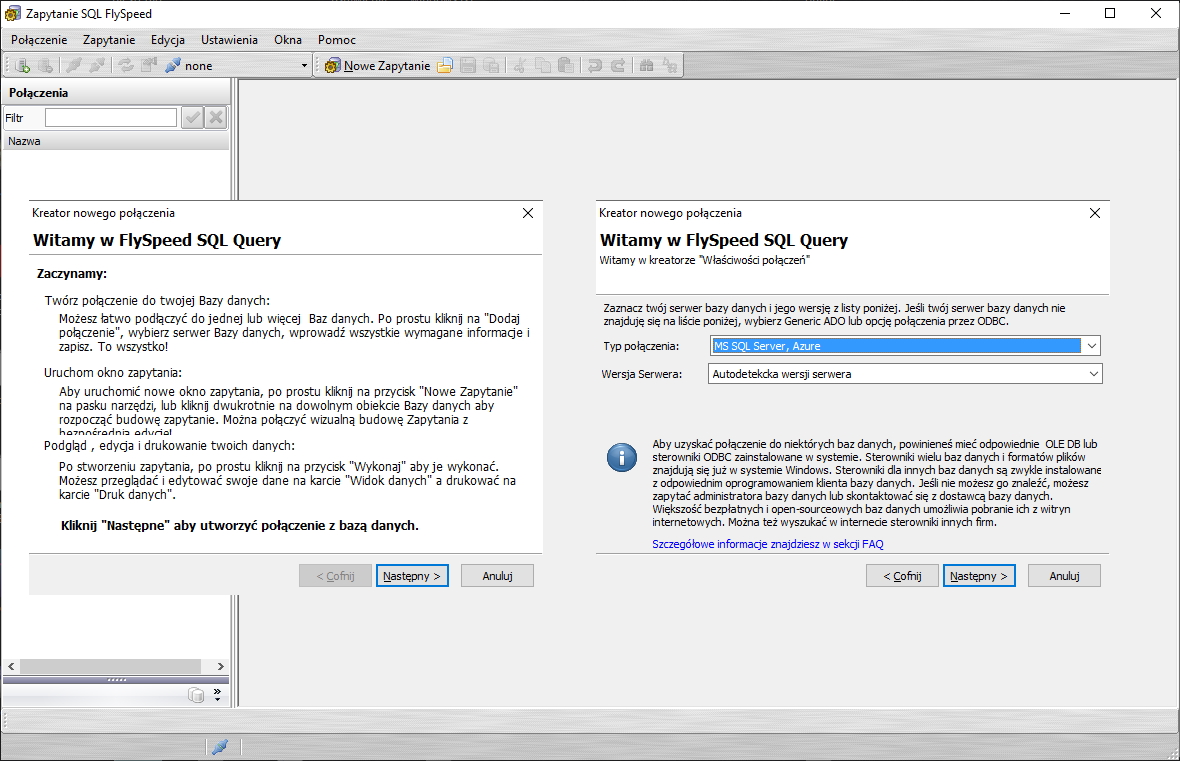Open the Wersja Serwera dropdown
Screen dimensions: 1180x761
pos(1093,373)
